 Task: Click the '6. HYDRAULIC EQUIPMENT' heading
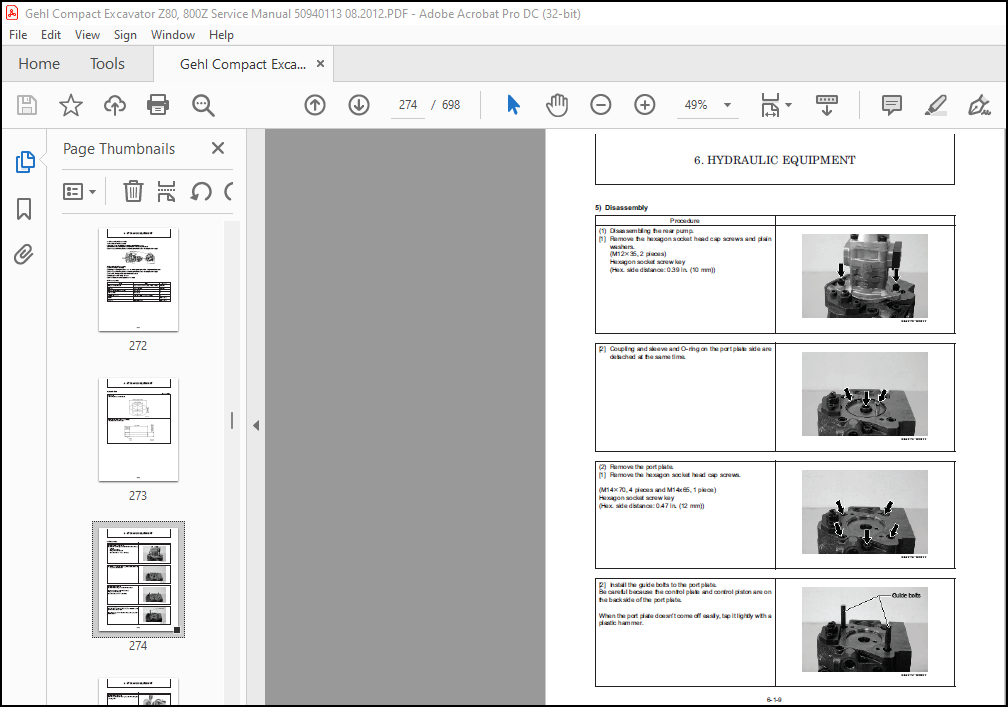775,160
